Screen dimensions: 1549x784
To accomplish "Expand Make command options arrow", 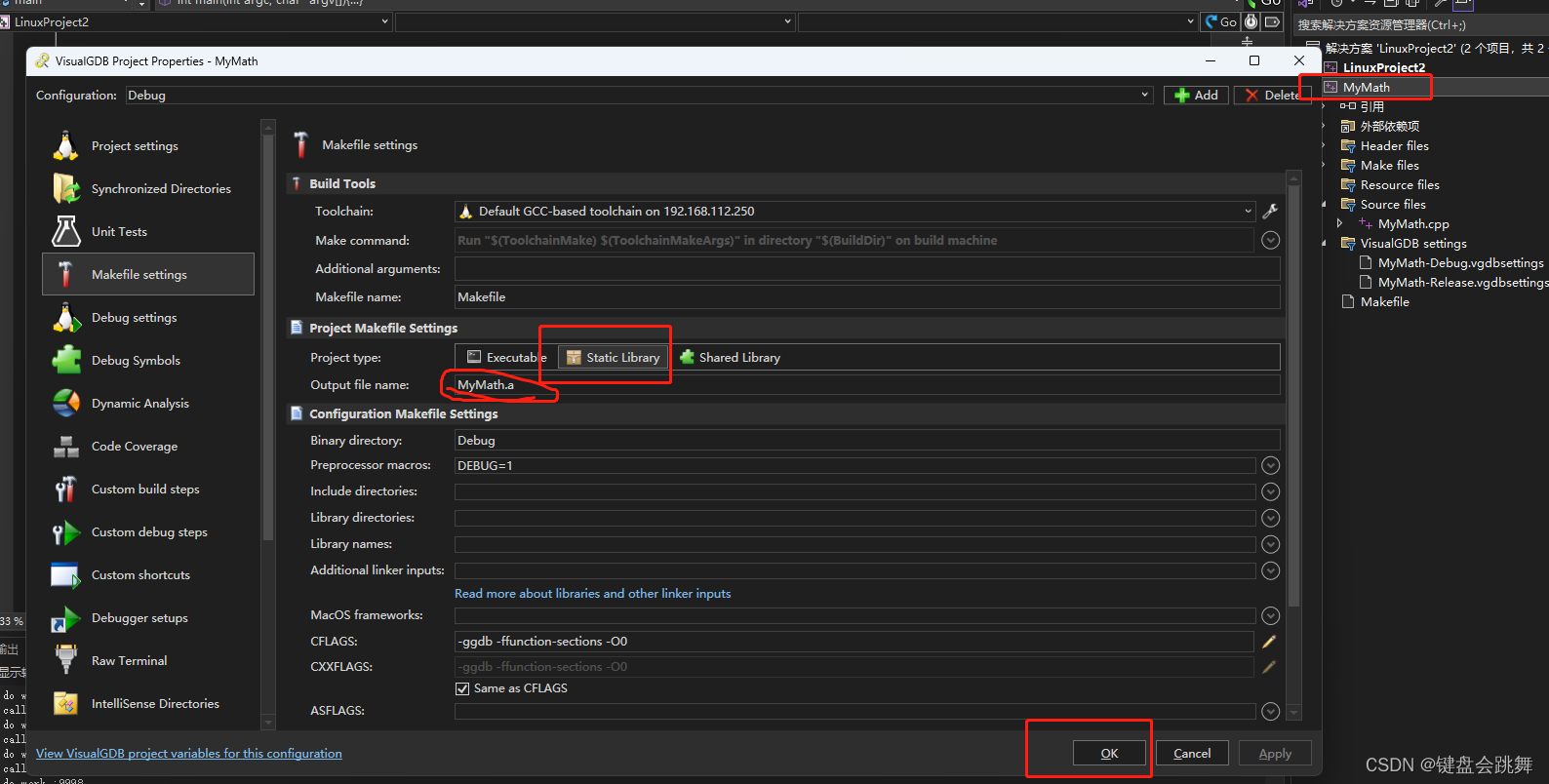I will (1270, 240).
